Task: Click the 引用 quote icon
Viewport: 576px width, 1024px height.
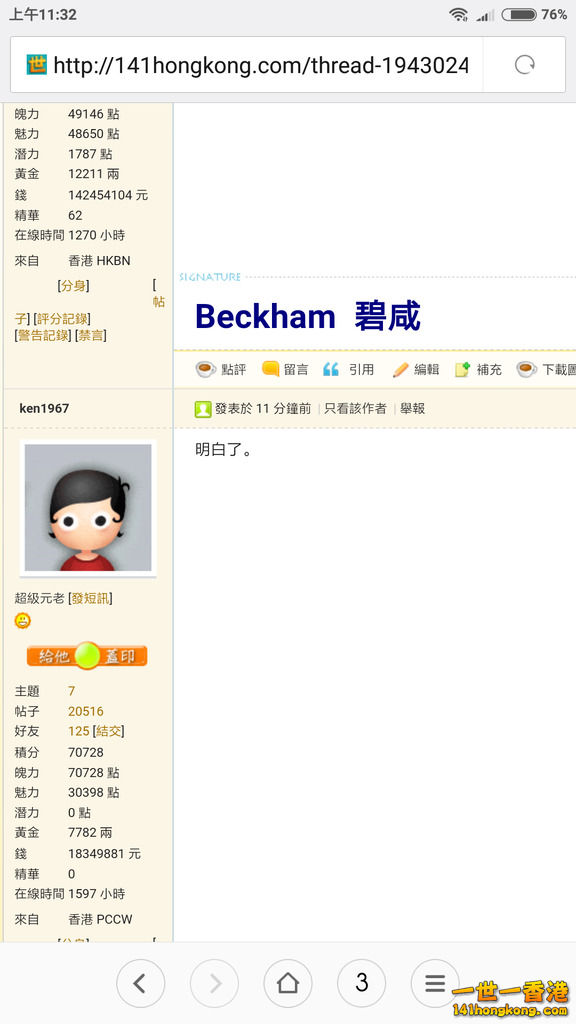Action: coord(331,370)
